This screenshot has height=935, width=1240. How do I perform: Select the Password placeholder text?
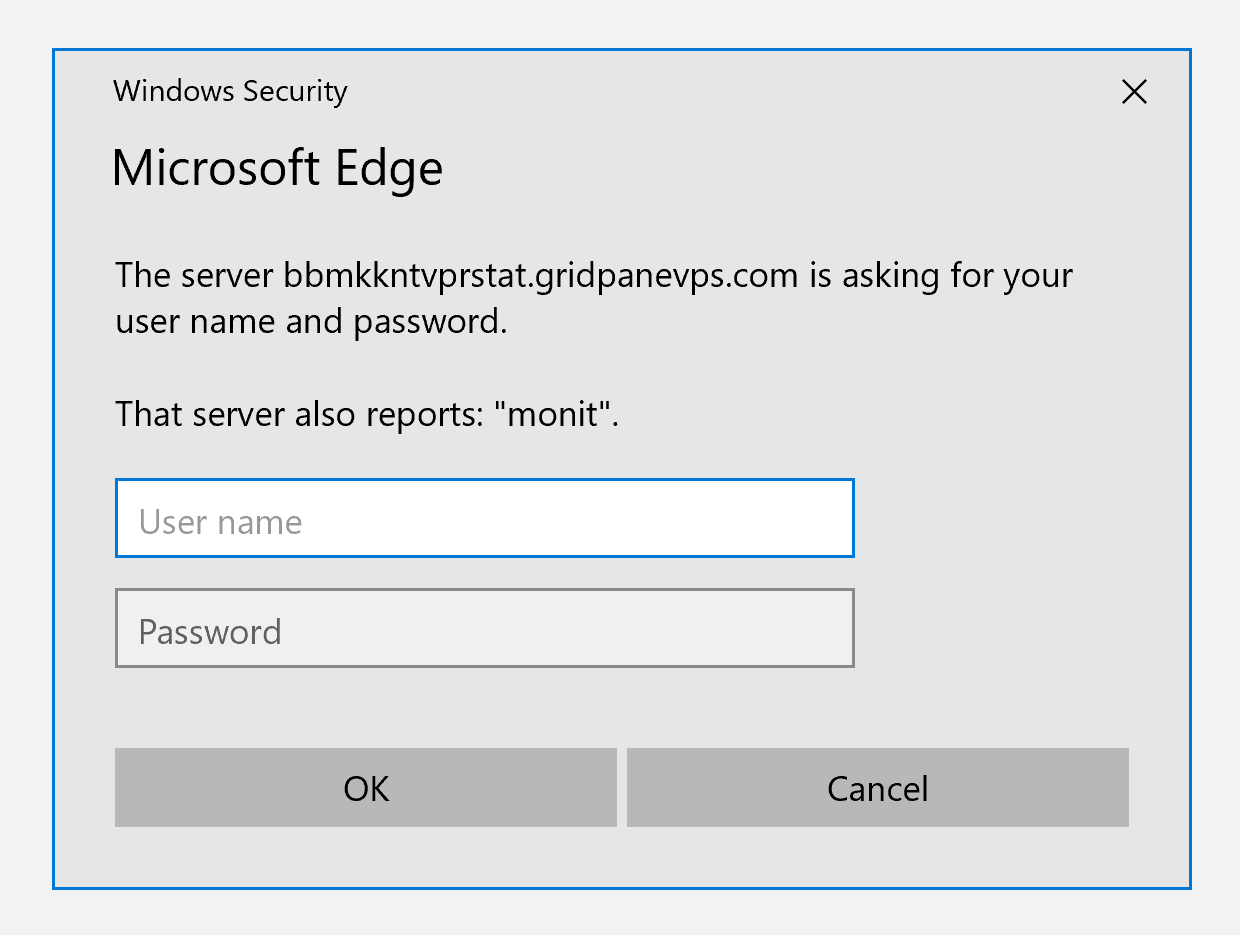click(209, 630)
